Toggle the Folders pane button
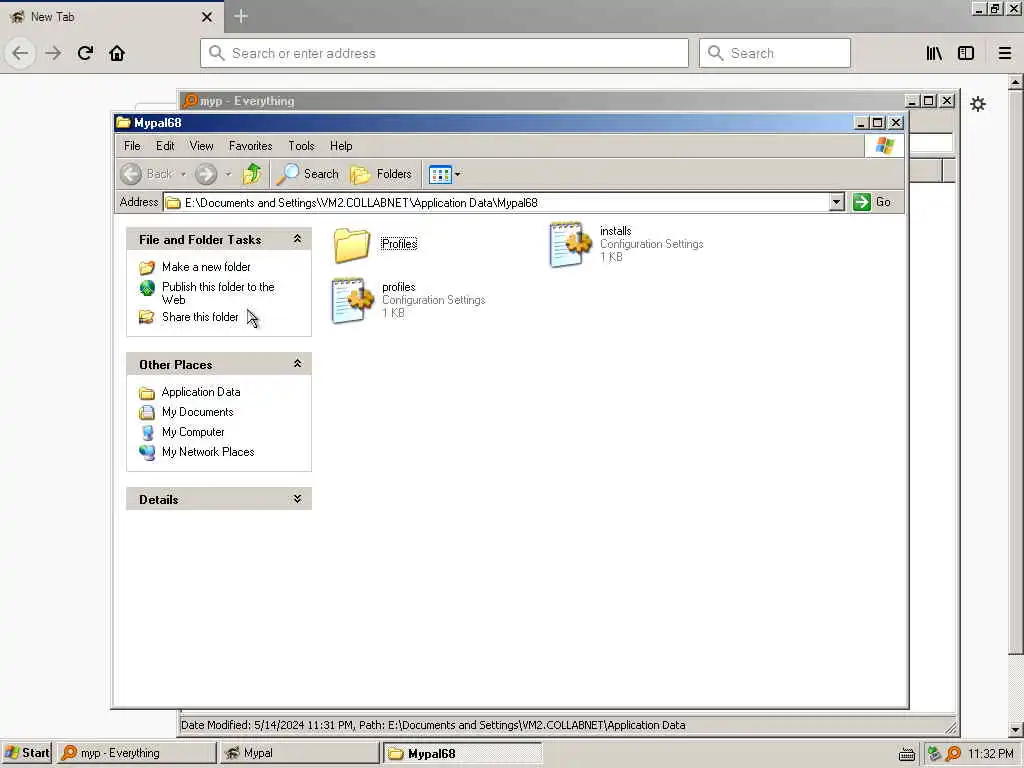This screenshot has width=1024, height=768. click(x=381, y=174)
